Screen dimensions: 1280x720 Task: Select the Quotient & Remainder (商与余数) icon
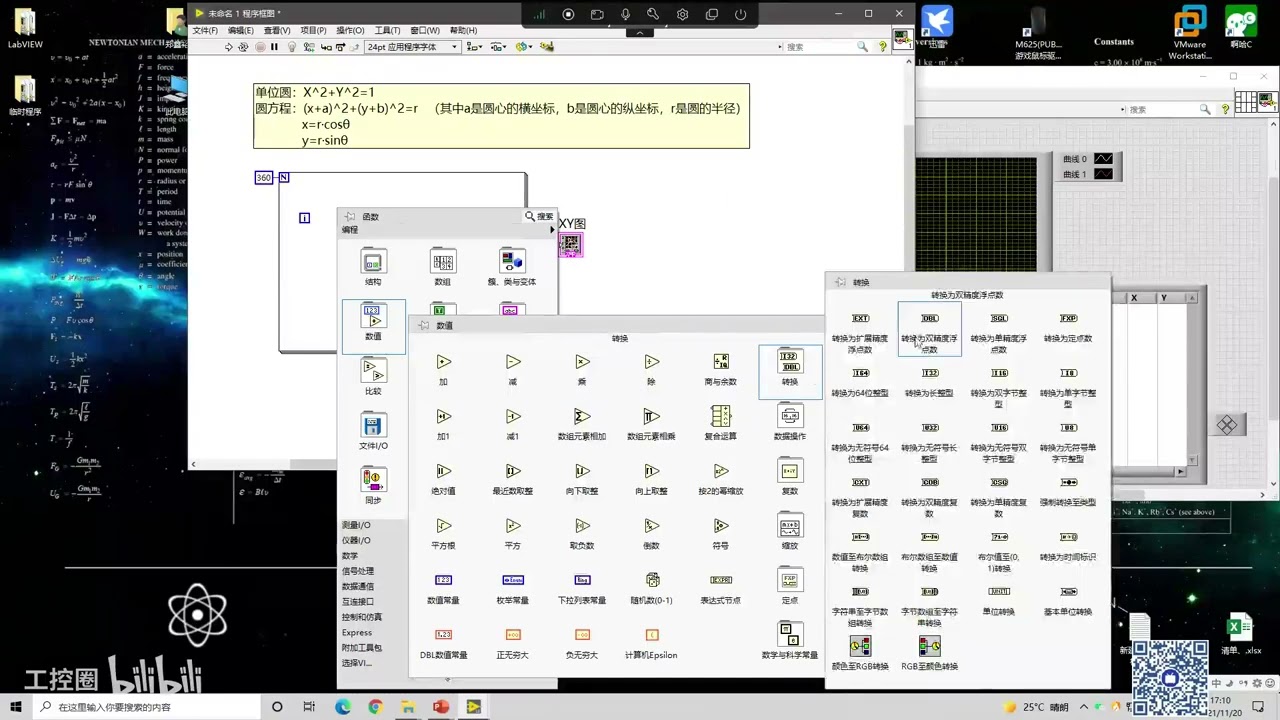click(720, 362)
